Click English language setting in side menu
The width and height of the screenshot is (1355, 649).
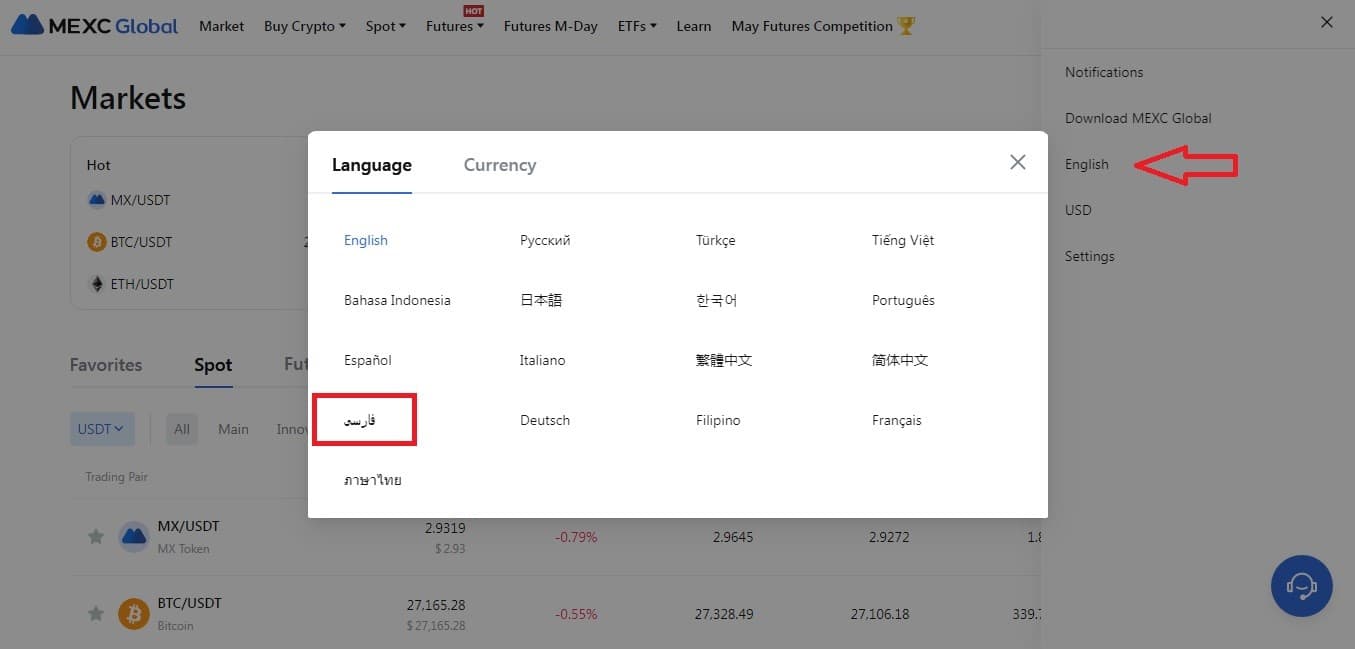click(1087, 164)
